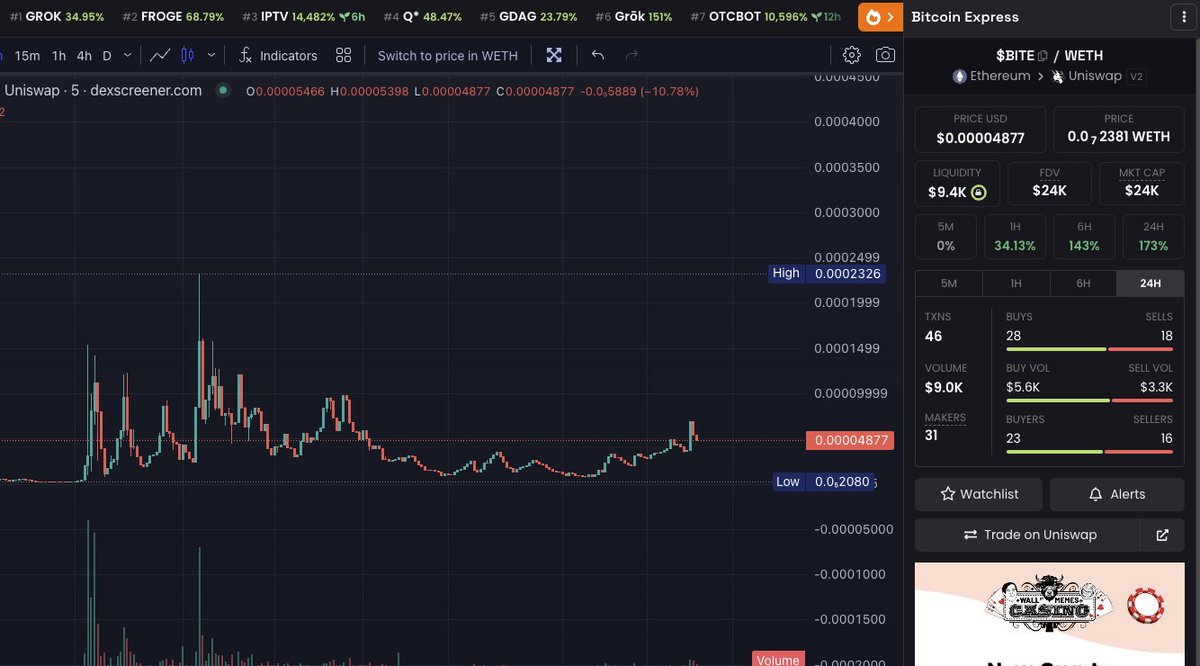The width and height of the screenshot is (1200, 666).
Task: Open trending token #2 FROGE
Action: (x=172, y=17)
